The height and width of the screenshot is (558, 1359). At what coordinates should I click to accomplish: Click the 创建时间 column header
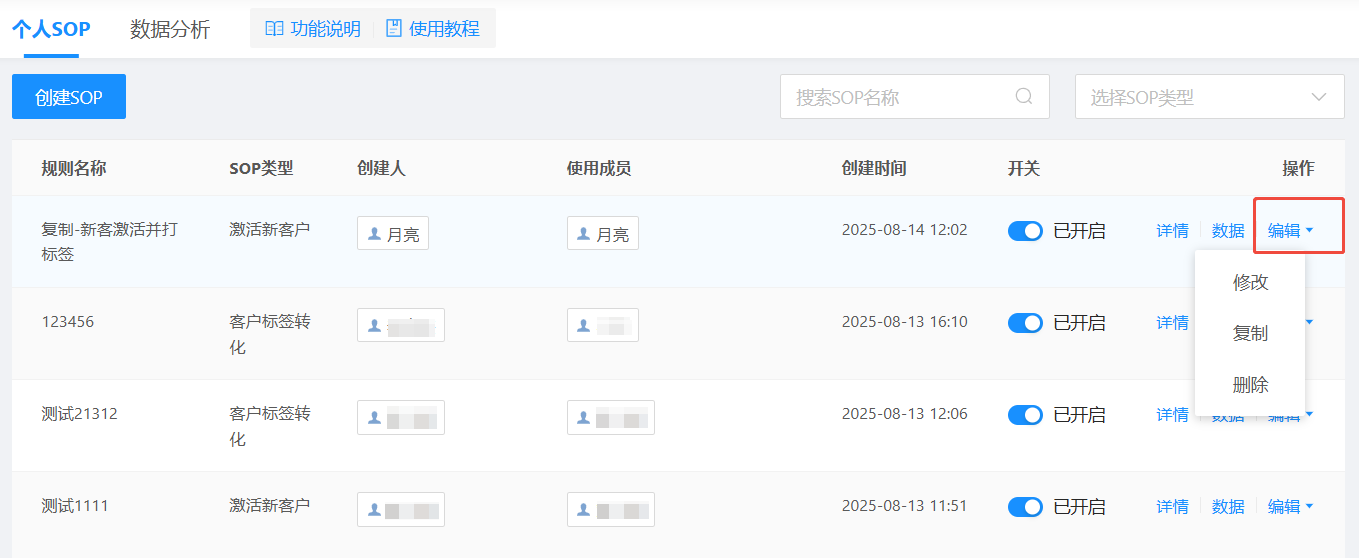[874, 168]
